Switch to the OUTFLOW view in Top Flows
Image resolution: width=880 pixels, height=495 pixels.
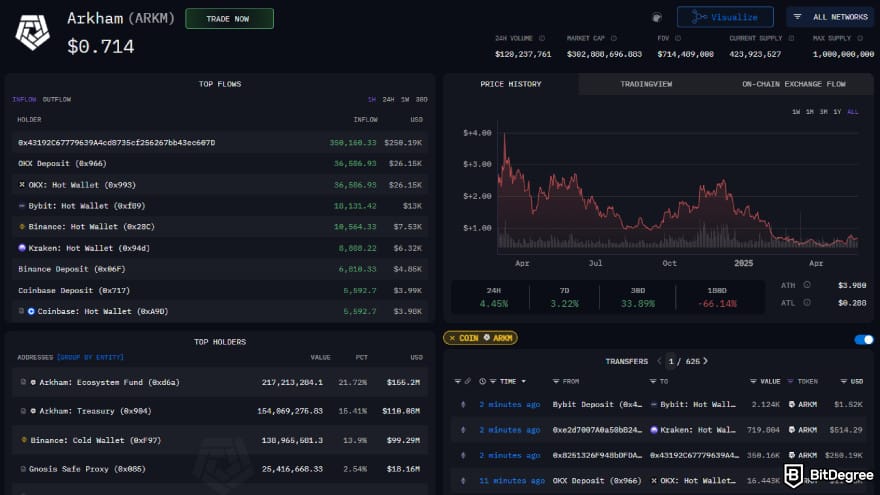[x=57, y=99]
